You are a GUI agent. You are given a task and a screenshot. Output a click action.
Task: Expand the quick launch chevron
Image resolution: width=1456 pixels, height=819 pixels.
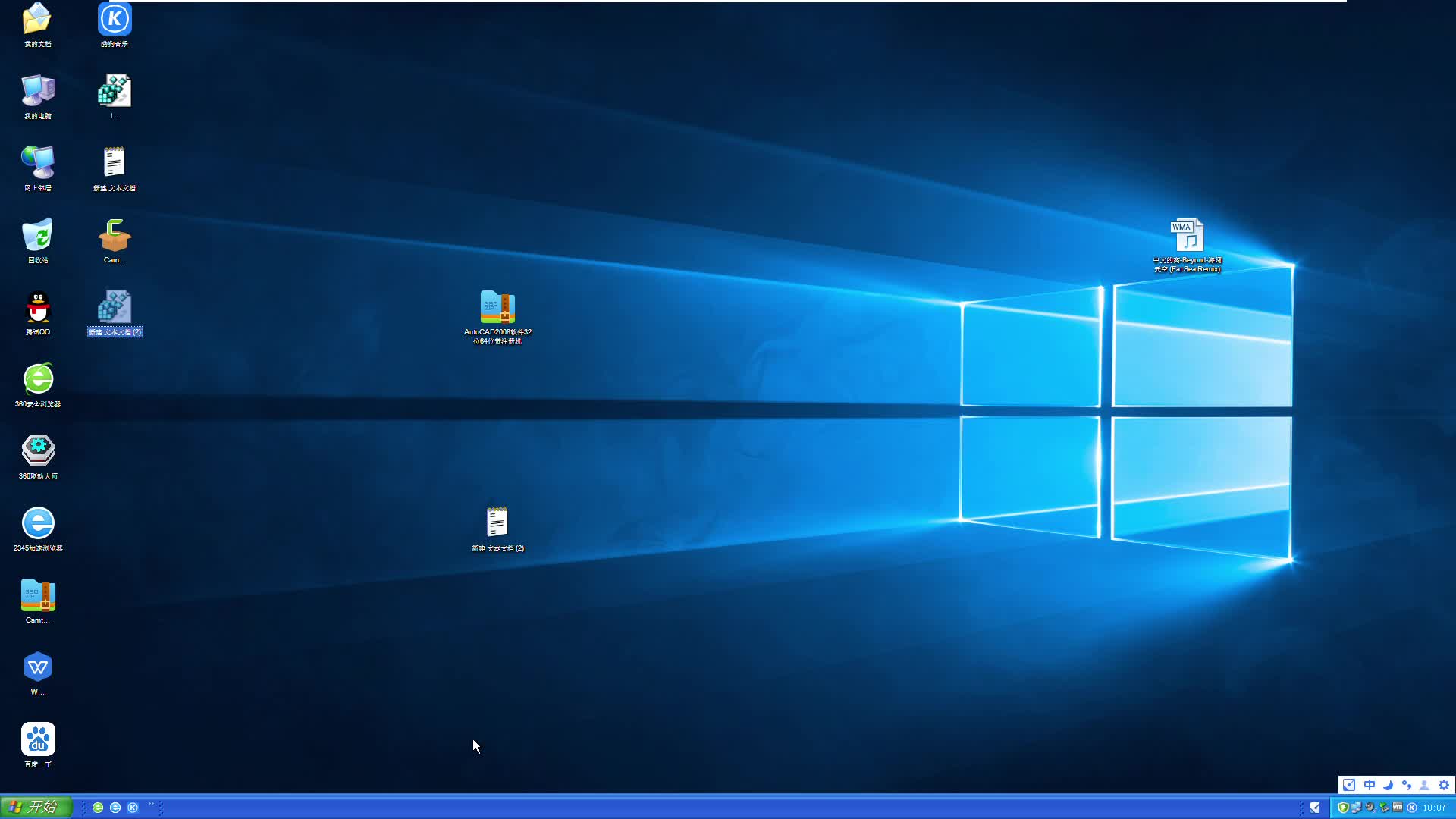150,804
